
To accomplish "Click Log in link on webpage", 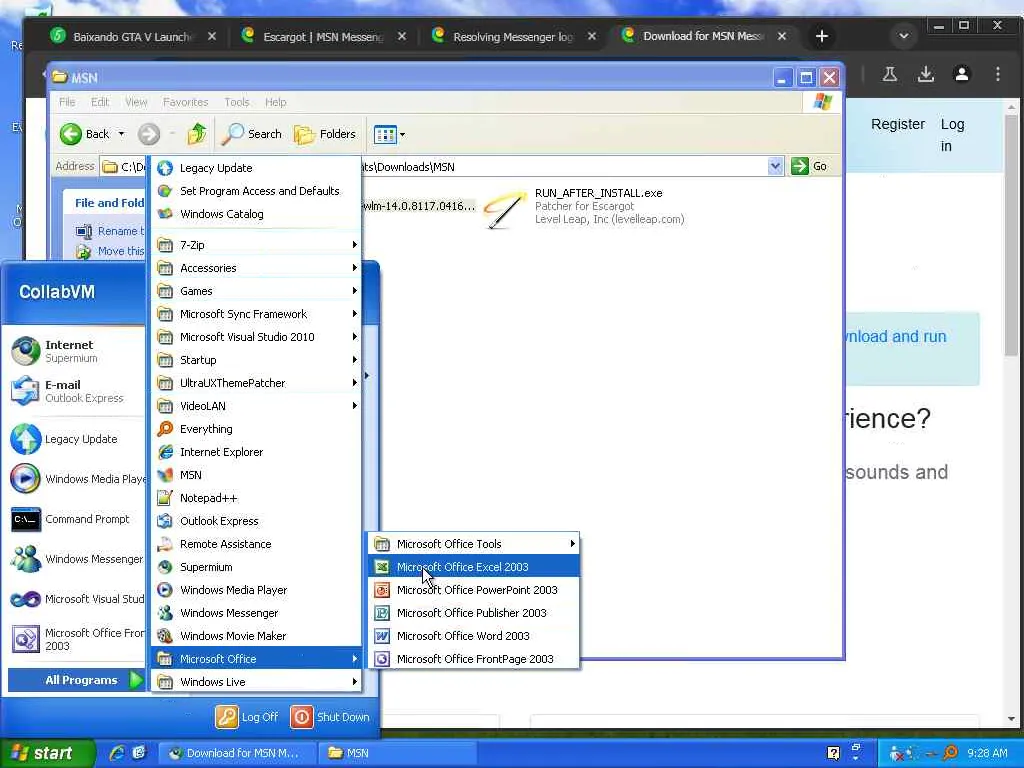I will click(952, 135).
